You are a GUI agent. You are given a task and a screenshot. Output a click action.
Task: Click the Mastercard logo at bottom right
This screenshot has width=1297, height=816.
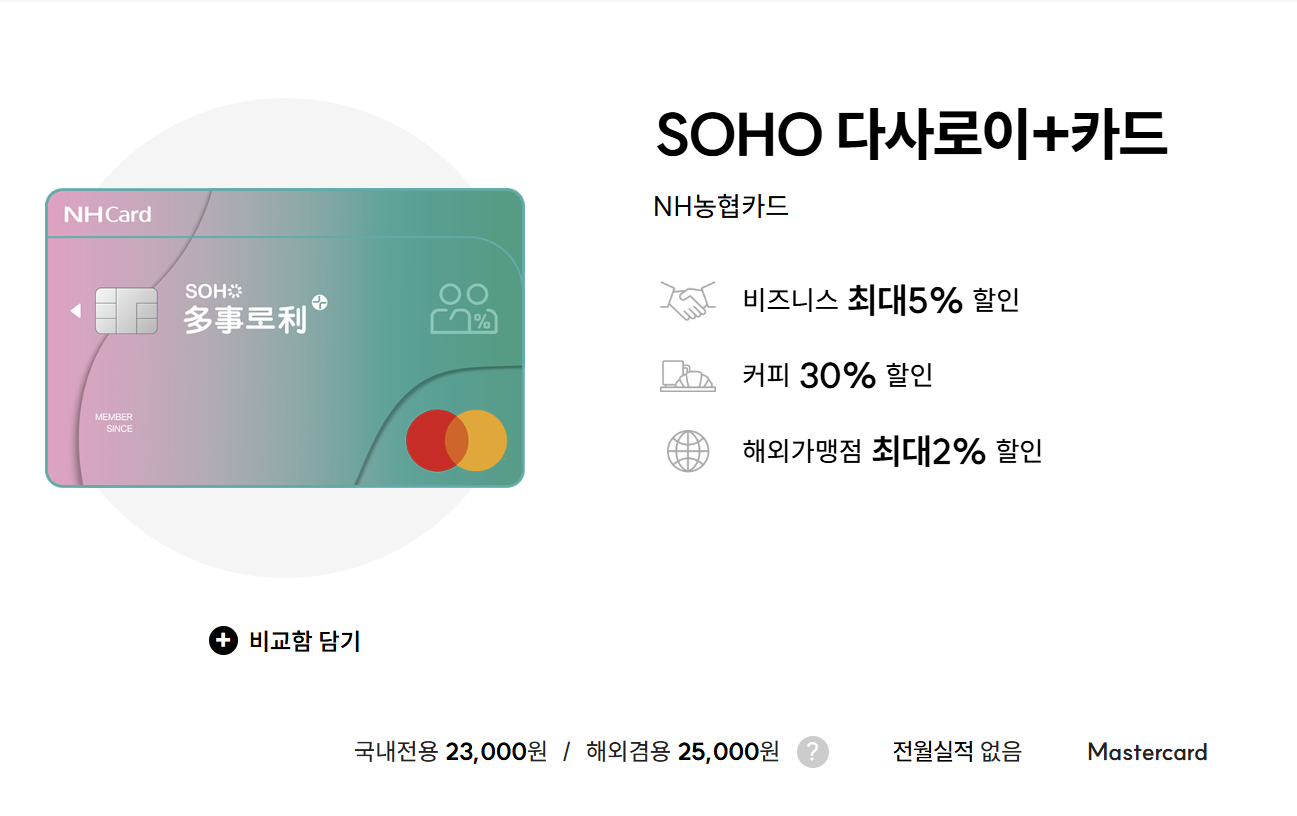pyautogui.click(x=1146, y=752)
